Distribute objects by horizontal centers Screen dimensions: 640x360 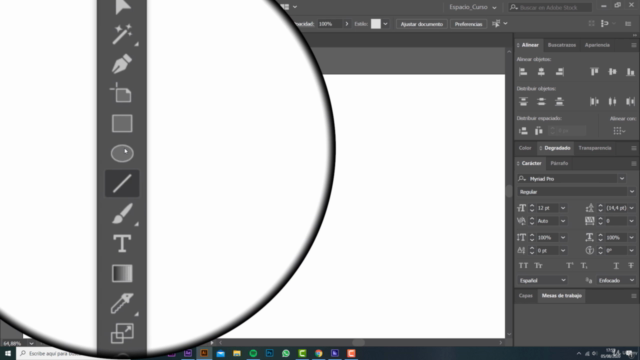[x=612, y=102]
